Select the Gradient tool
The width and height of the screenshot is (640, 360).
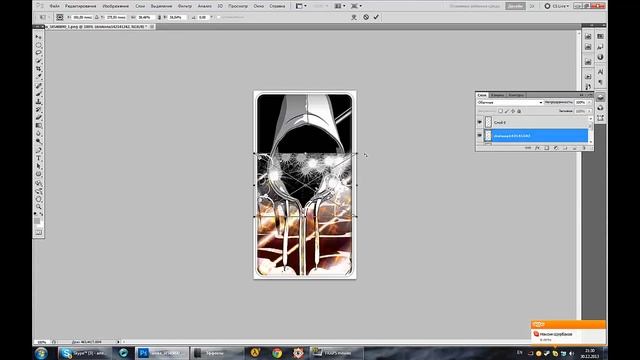click(38, 125)
